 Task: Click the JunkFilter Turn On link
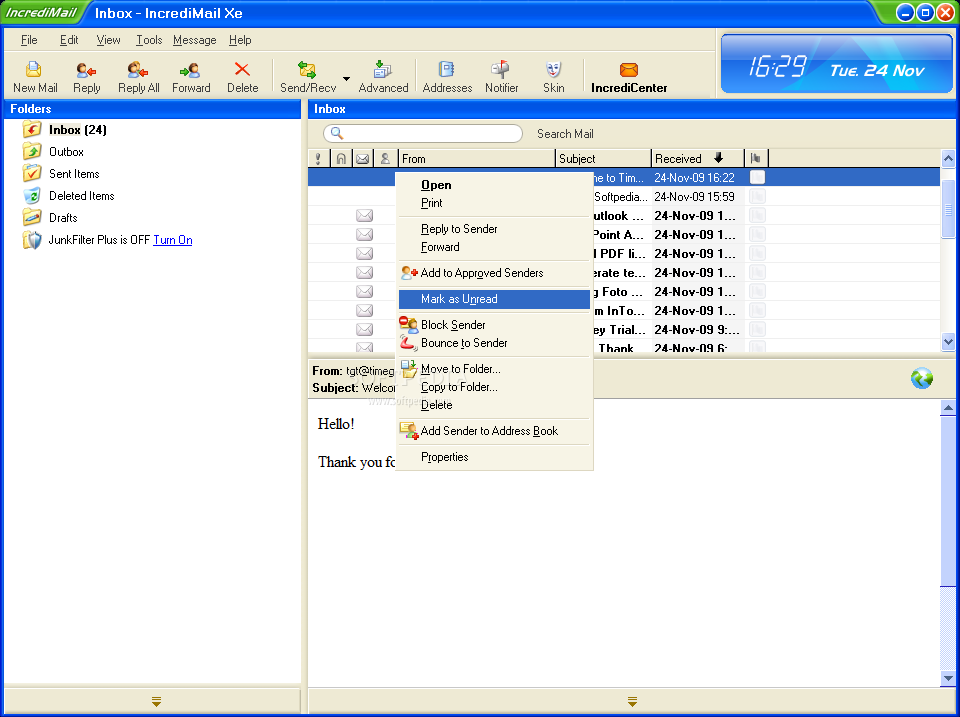coord(173,240)
